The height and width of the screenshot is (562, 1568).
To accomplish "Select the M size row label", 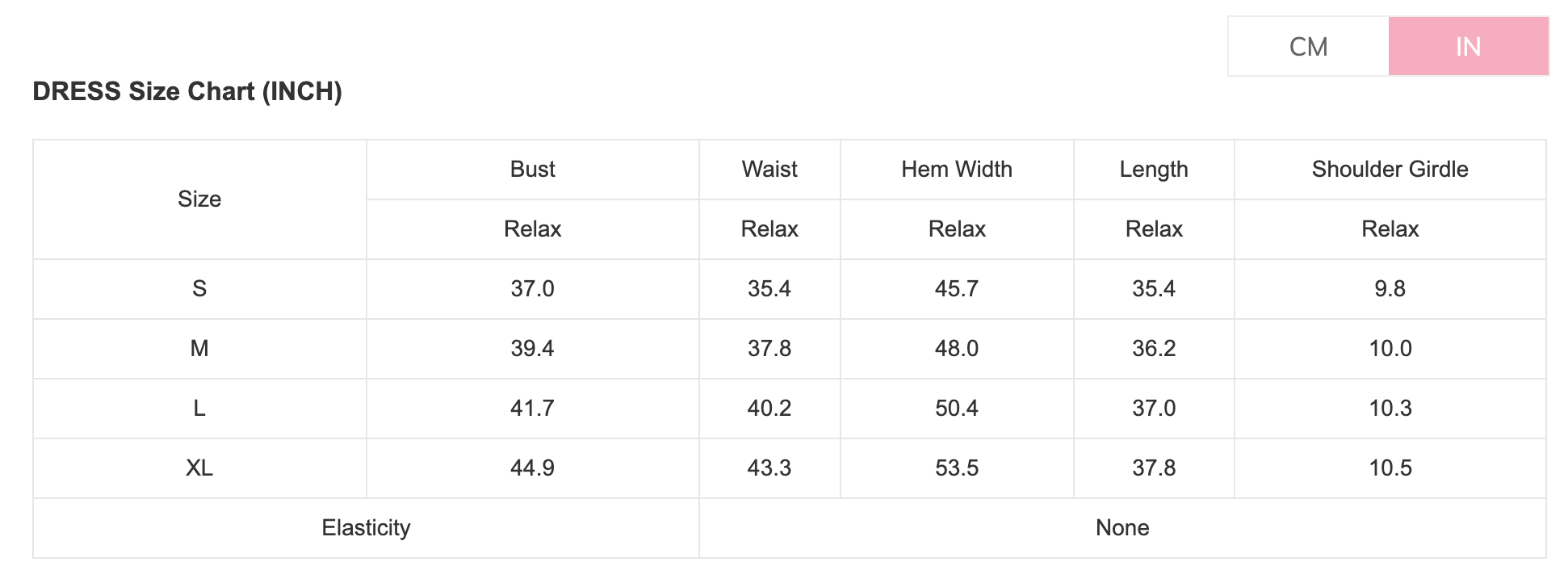I will (199, 349).
